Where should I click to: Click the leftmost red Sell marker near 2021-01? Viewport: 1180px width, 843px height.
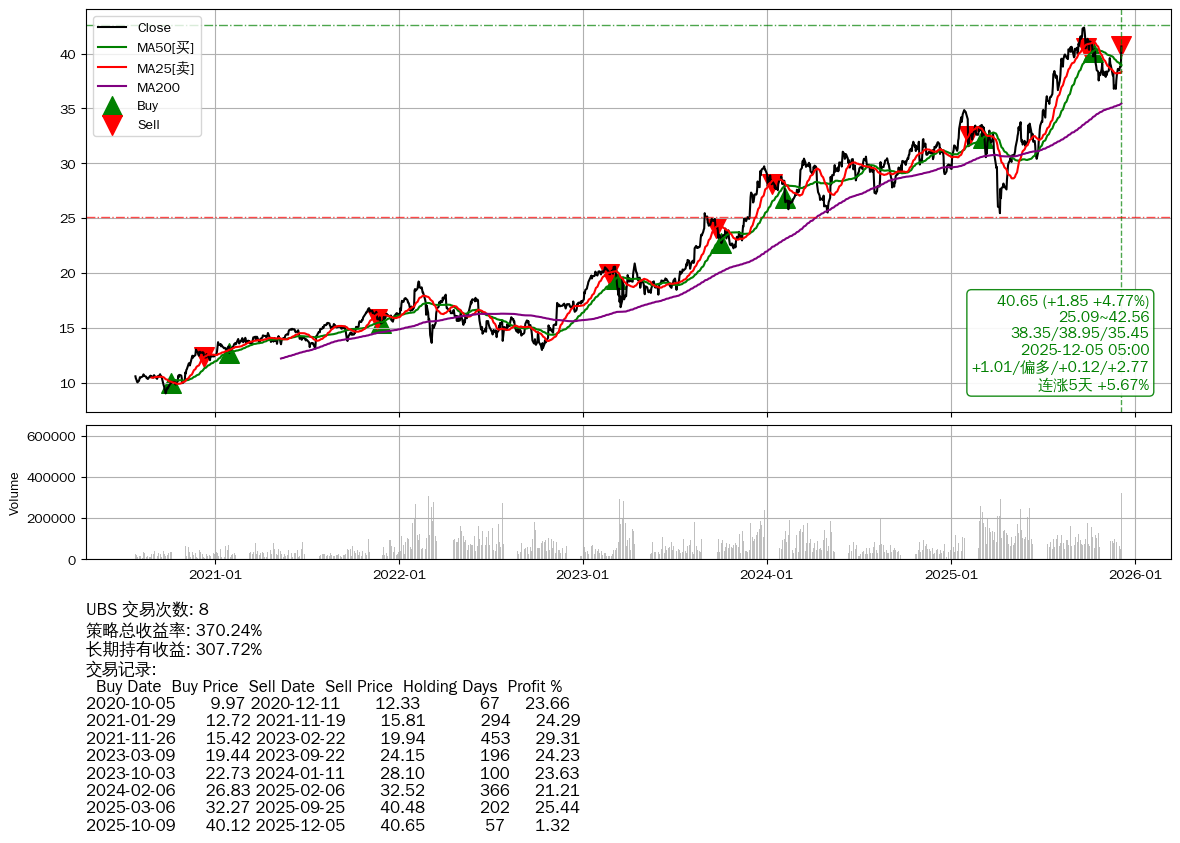[204, 356]
